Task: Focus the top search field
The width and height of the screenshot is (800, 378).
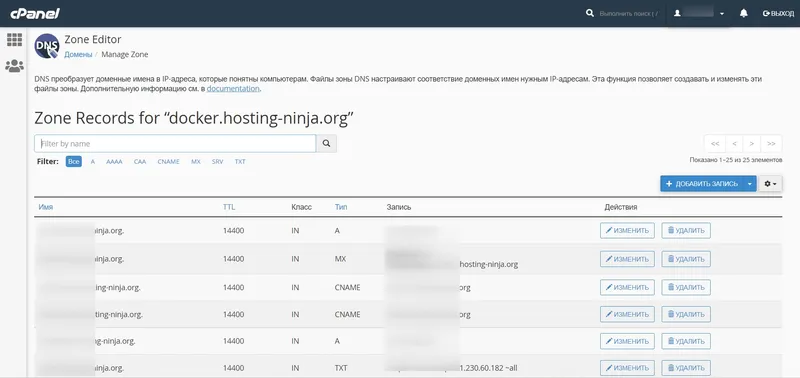Action: (628, 14)
